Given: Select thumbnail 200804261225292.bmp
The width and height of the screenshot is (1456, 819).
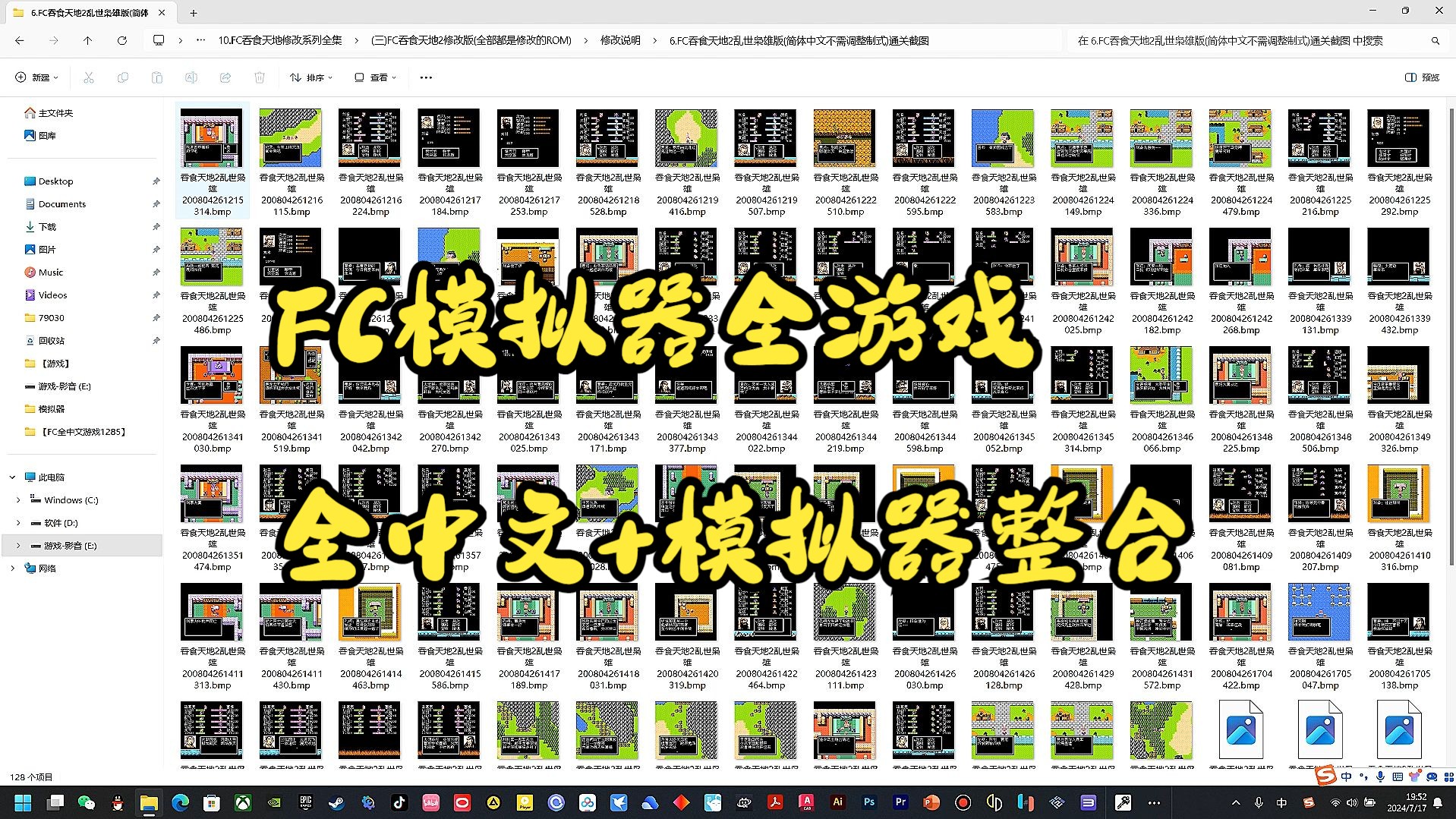Looking at the screenshot, I should (1398, 161).
